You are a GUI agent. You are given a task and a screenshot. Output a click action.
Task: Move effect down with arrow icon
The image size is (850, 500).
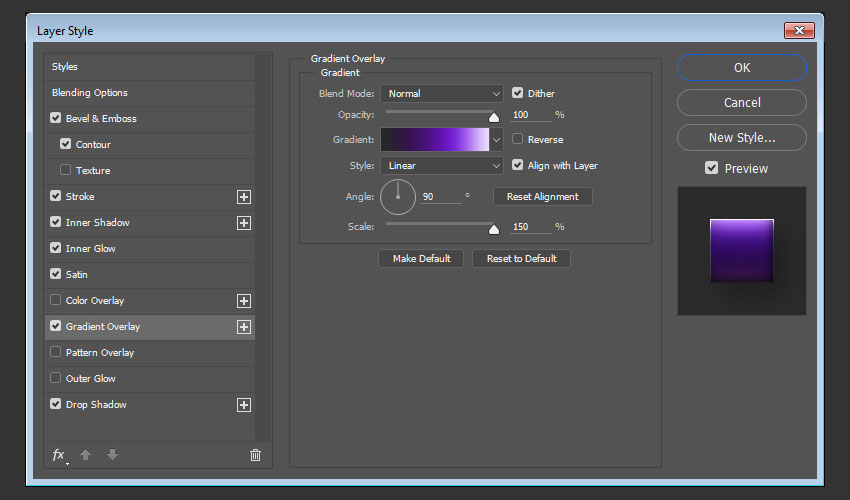(112, 455)
